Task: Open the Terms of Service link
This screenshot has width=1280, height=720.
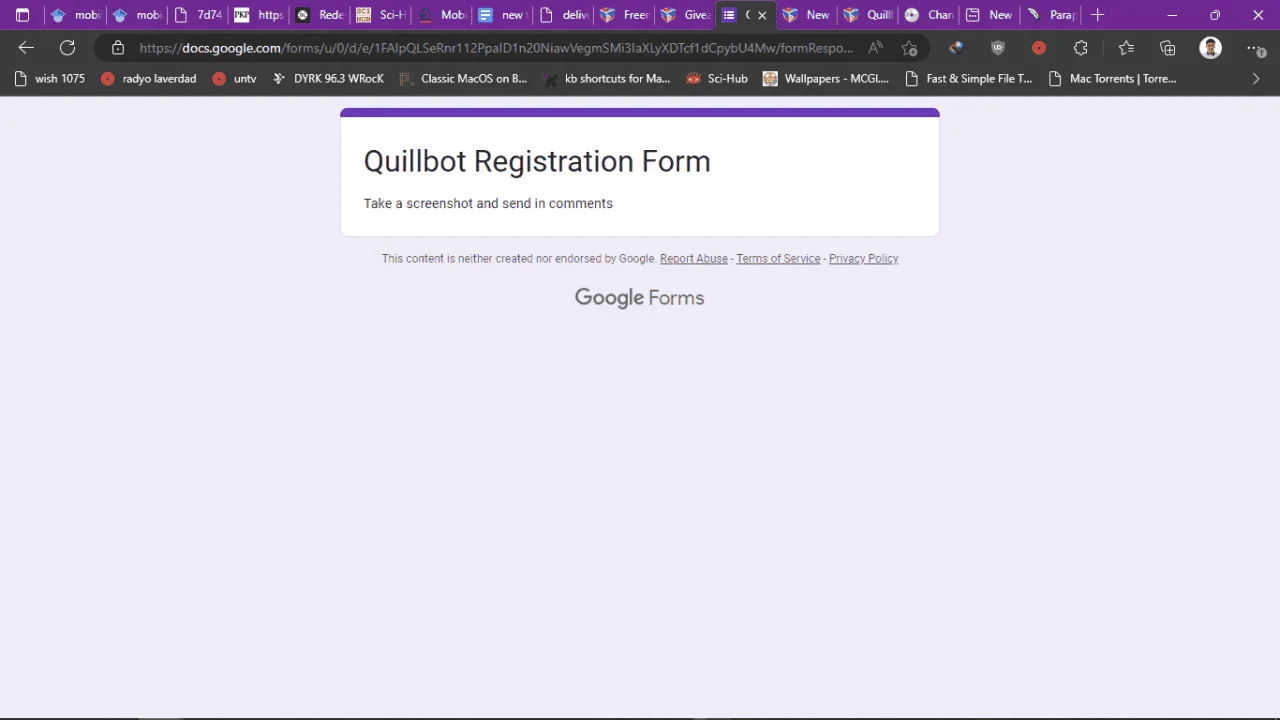Action: [778, 258]
